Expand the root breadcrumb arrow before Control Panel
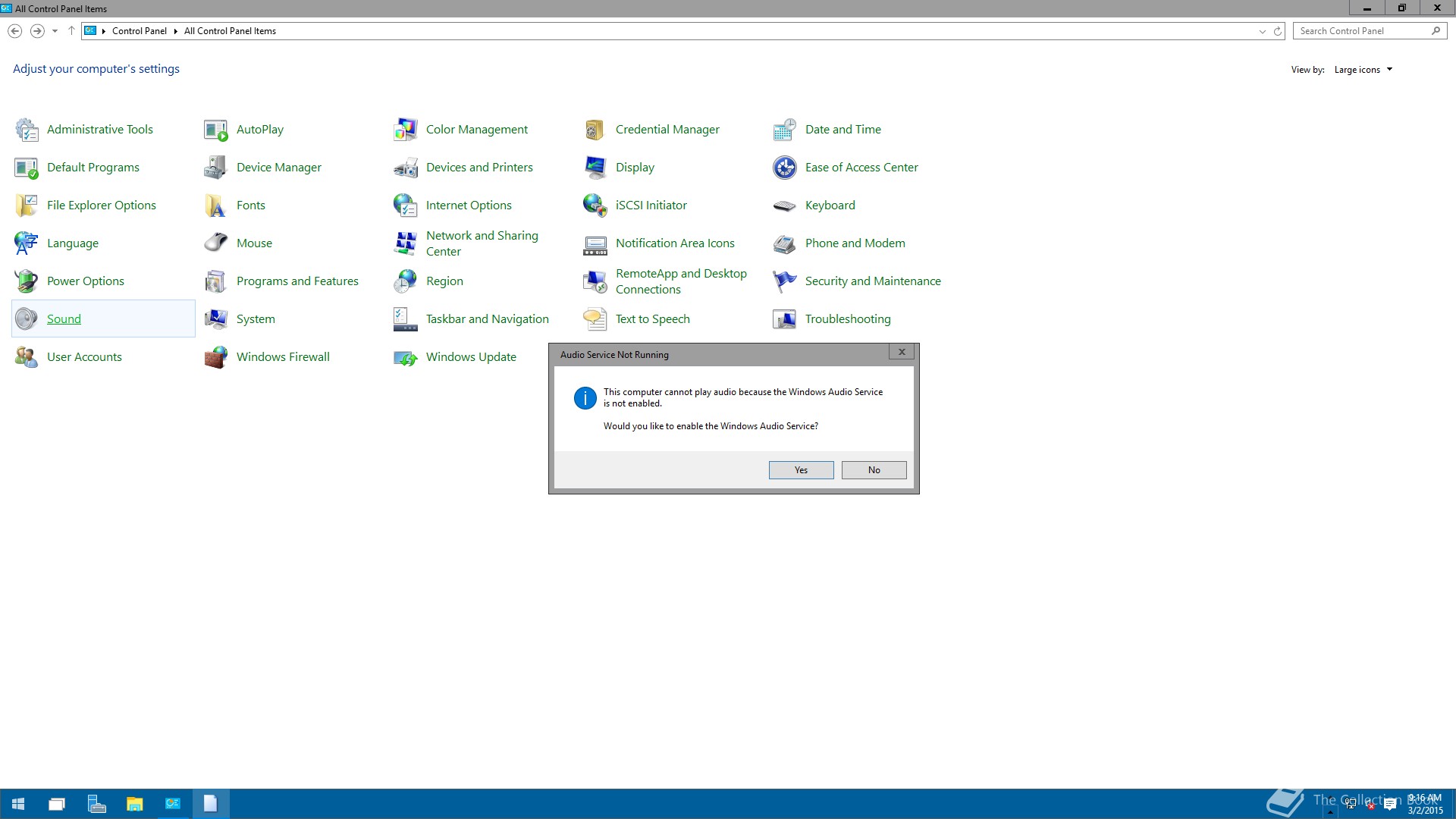1456x819 pixels. click(103, 31)
